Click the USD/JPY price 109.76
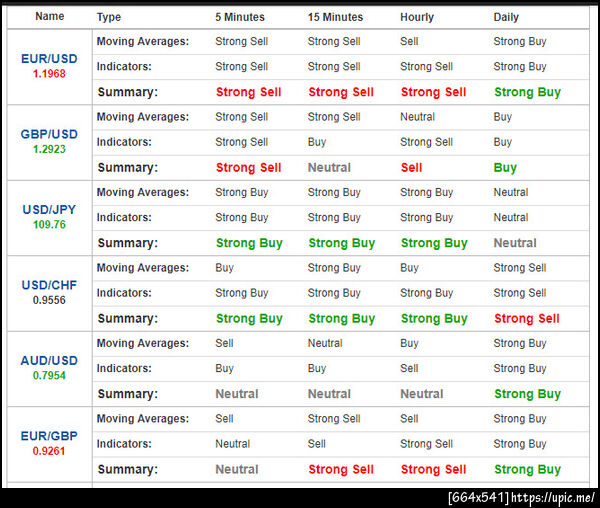The image size is (600, 508). 49,224
